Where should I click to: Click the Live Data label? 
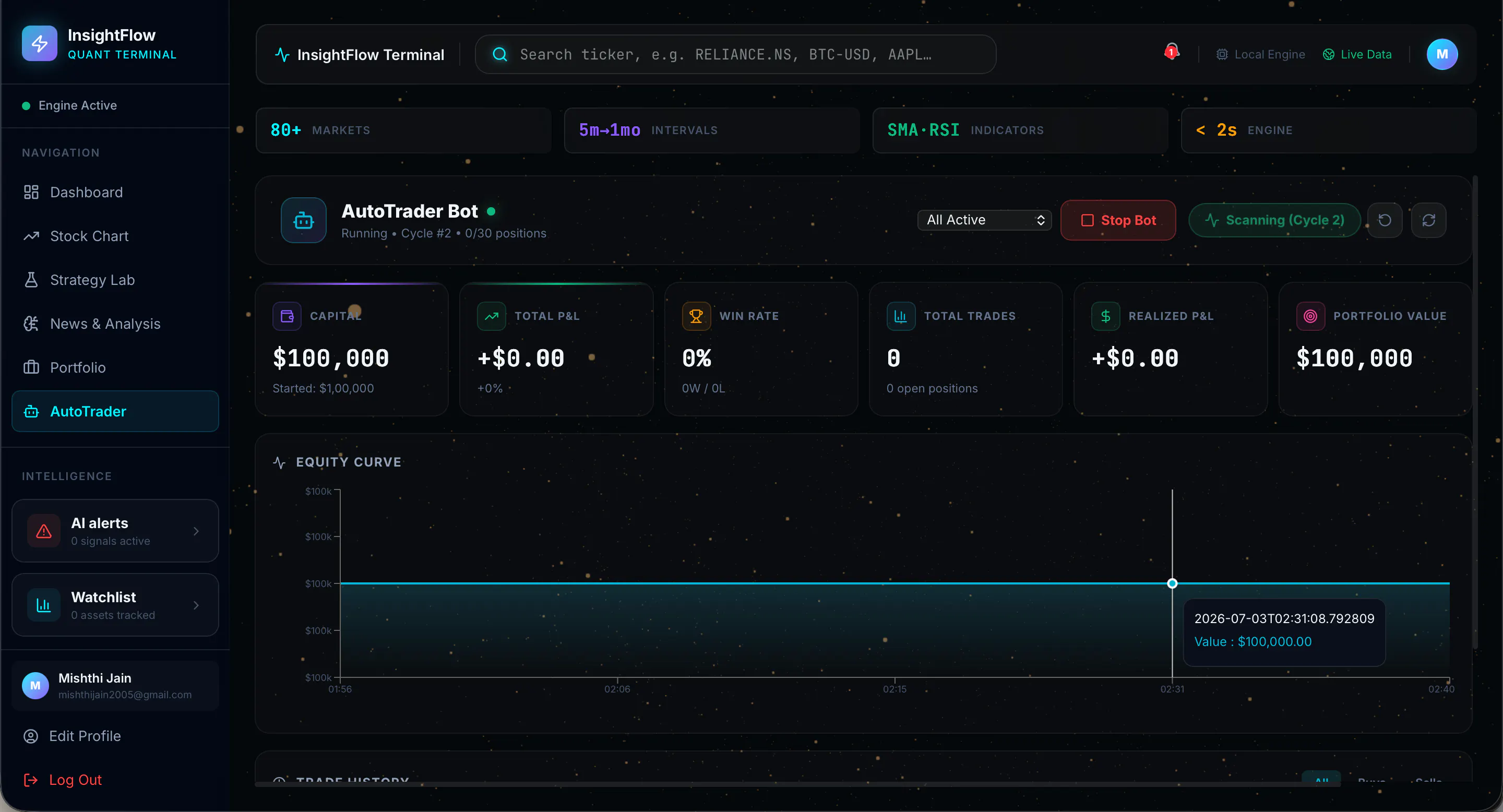tap(1366, 54)
